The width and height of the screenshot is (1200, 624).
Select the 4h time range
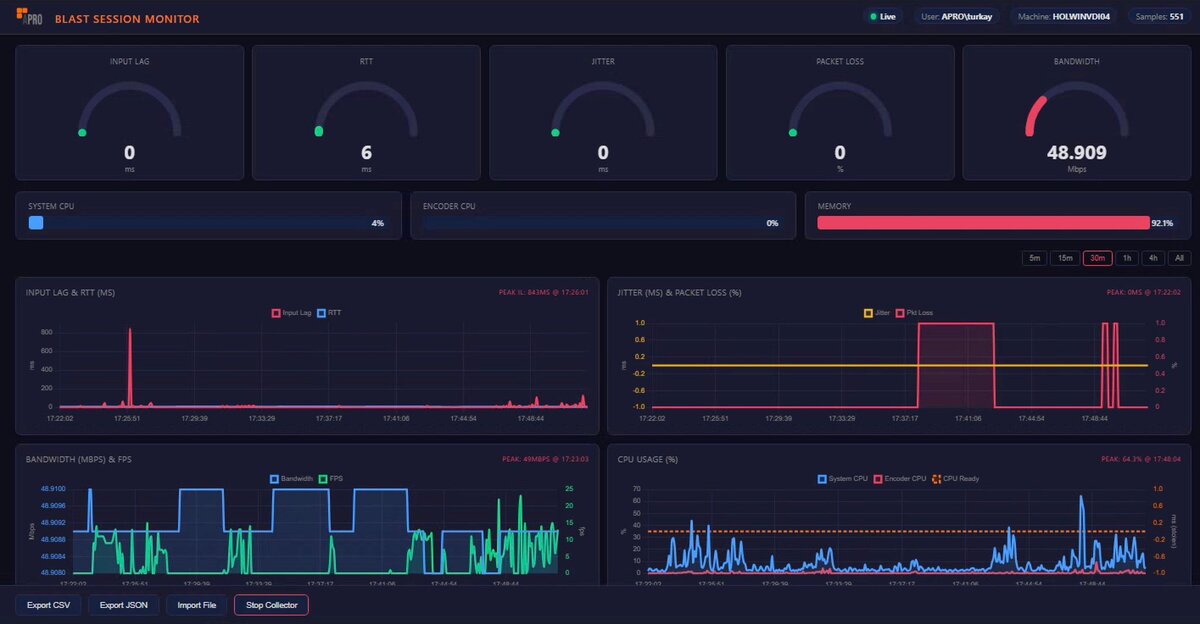click(1154, 258)
